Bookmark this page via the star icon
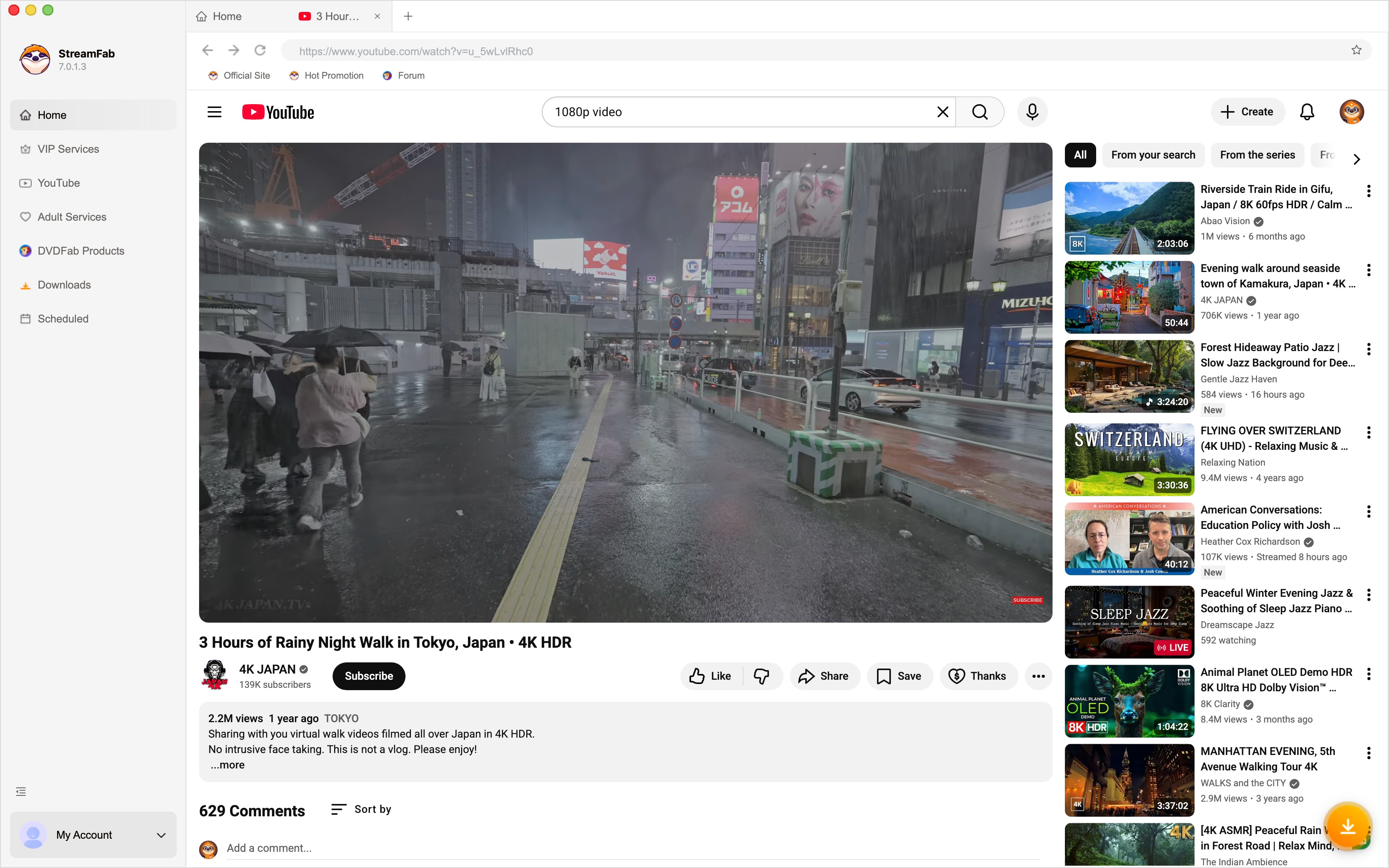This screenshot has width=1389, height=868. (1356, 51)
